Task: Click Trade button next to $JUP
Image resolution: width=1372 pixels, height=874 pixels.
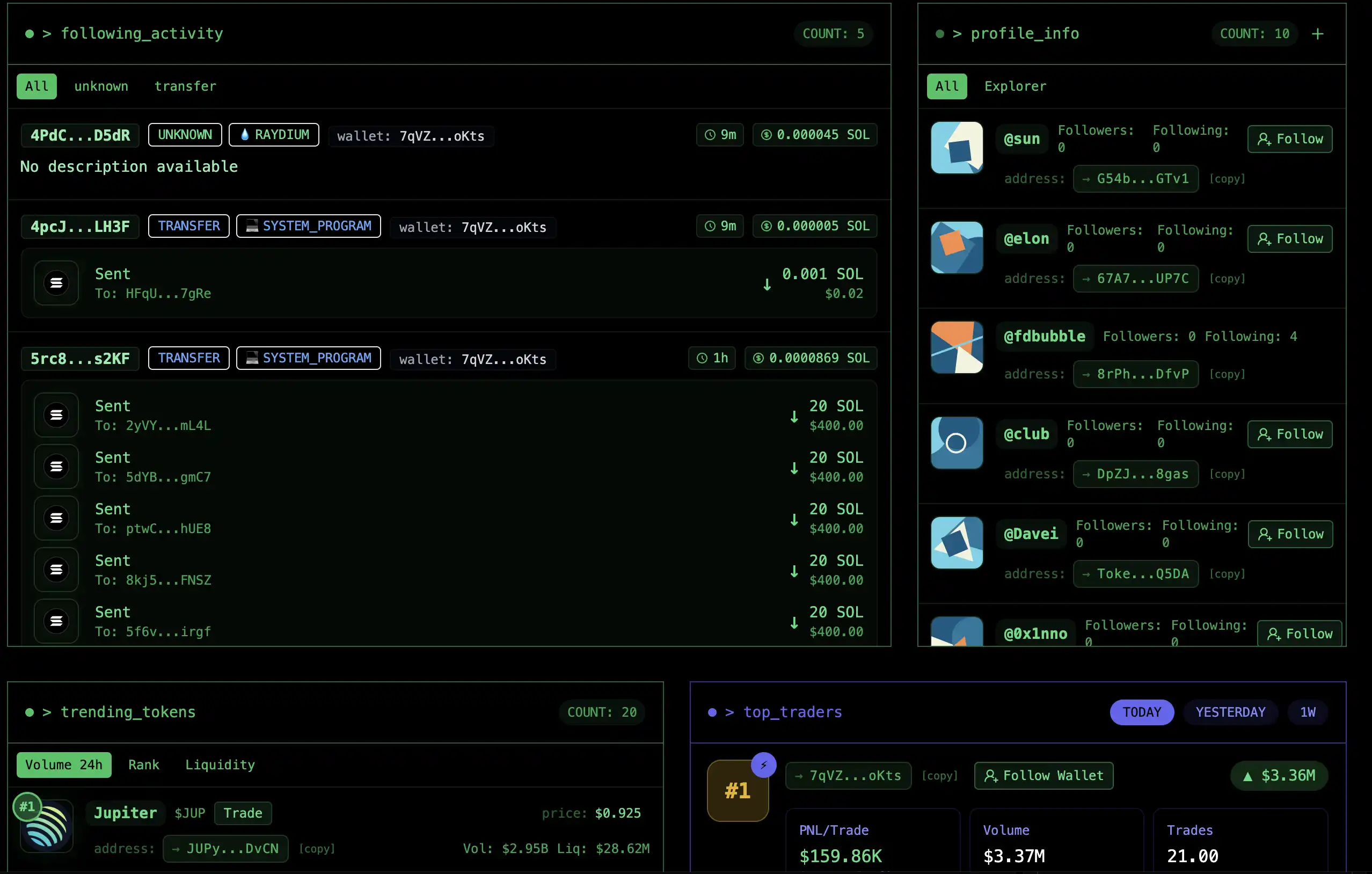Action: click(x=243, y=813)
